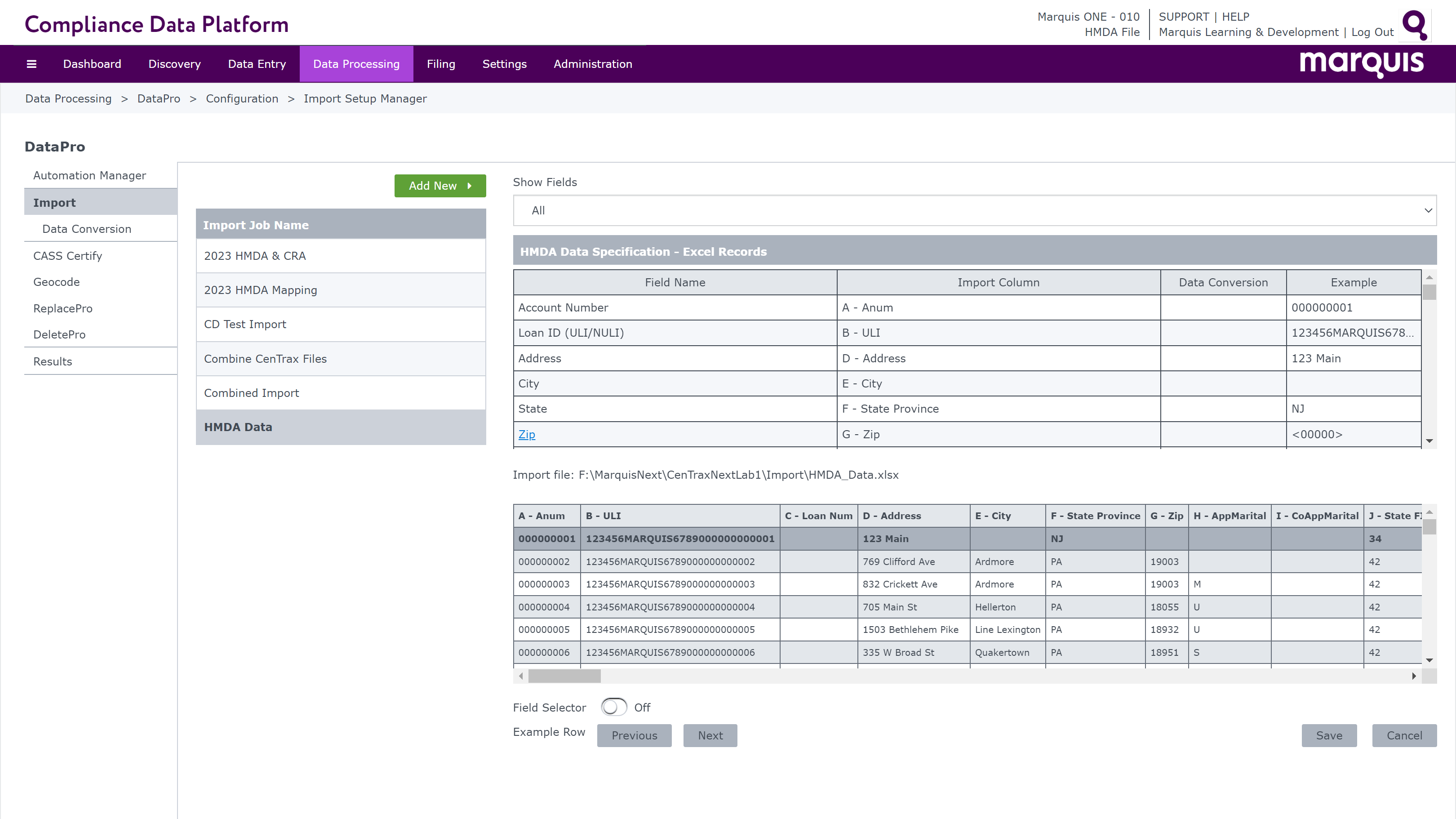
Task: Click DataPro in the breadcrumb
Action: (x=159, y=98)
